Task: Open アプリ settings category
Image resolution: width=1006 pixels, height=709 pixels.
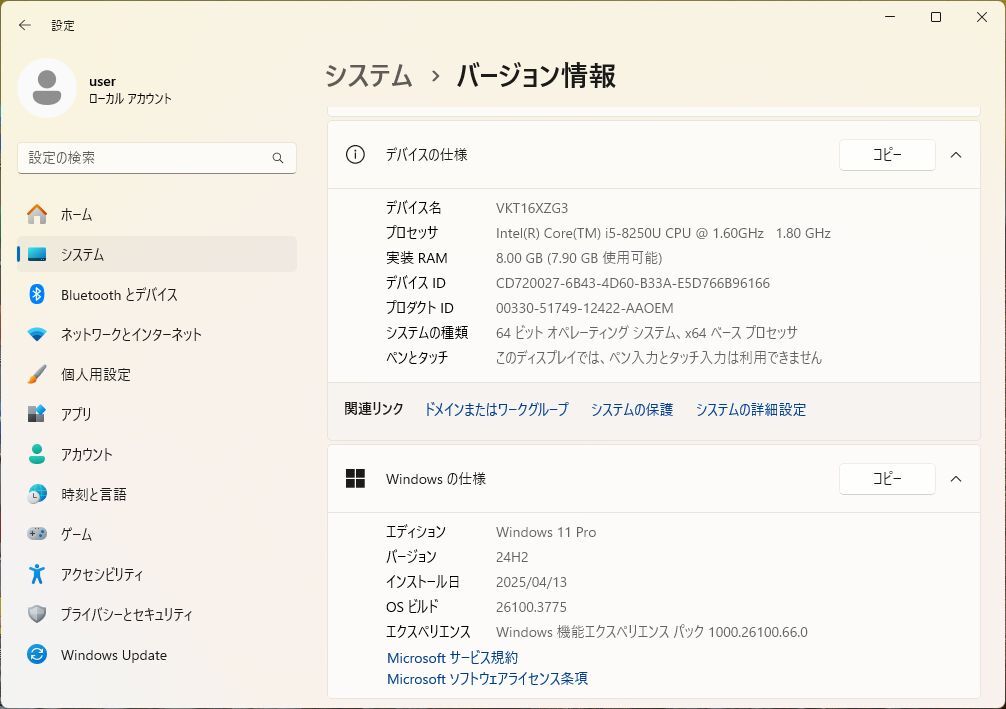Action: pos(157,414)
